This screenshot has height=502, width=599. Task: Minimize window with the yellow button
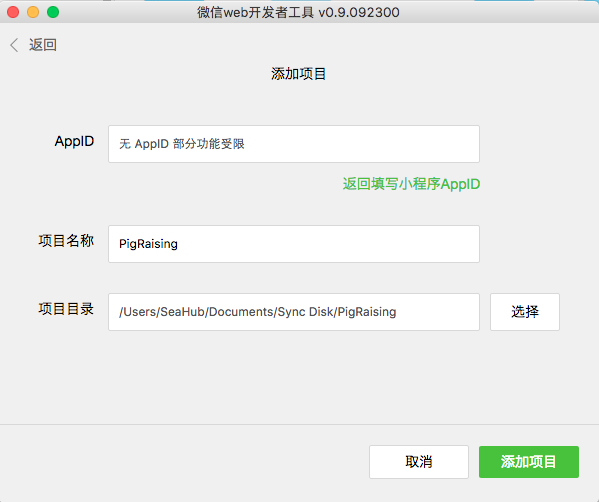pos(33,12)
